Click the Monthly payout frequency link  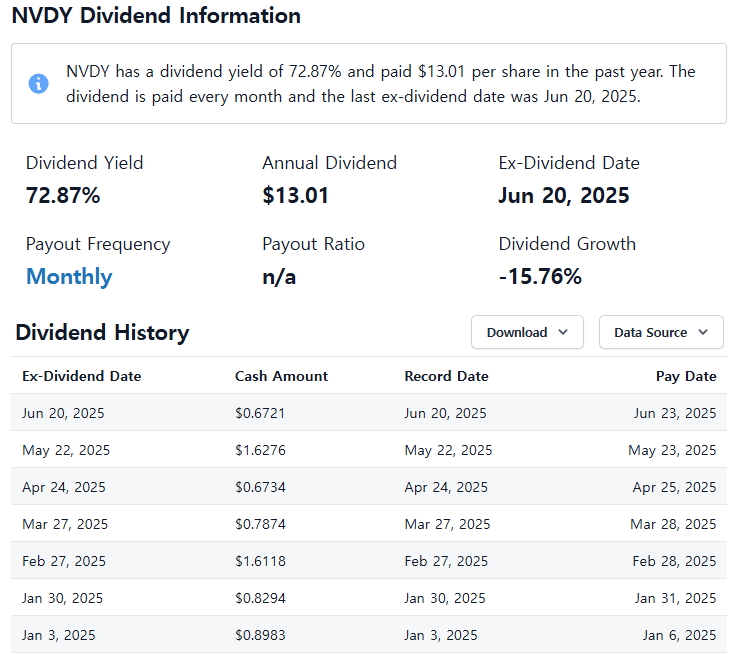coord(69,276)
